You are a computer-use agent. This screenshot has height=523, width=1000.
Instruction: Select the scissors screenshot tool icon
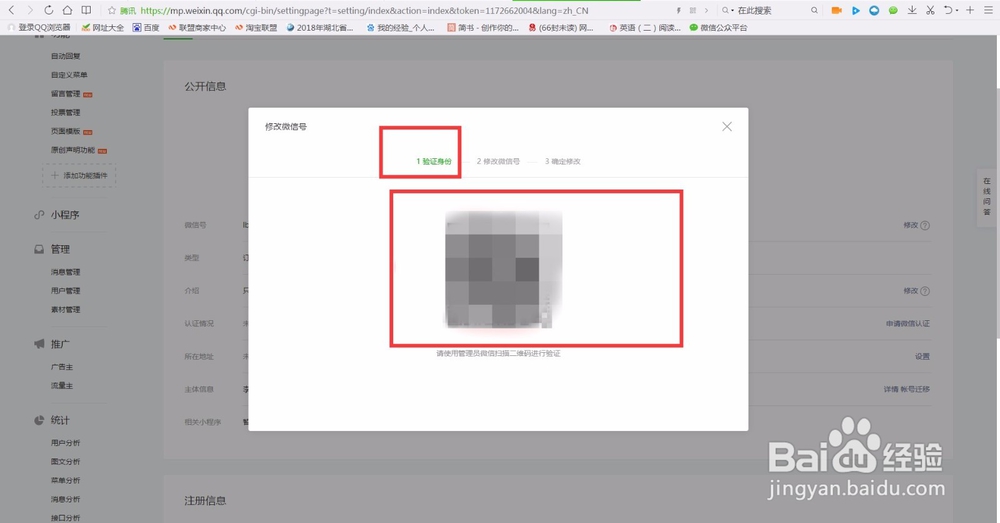[930, 10]
